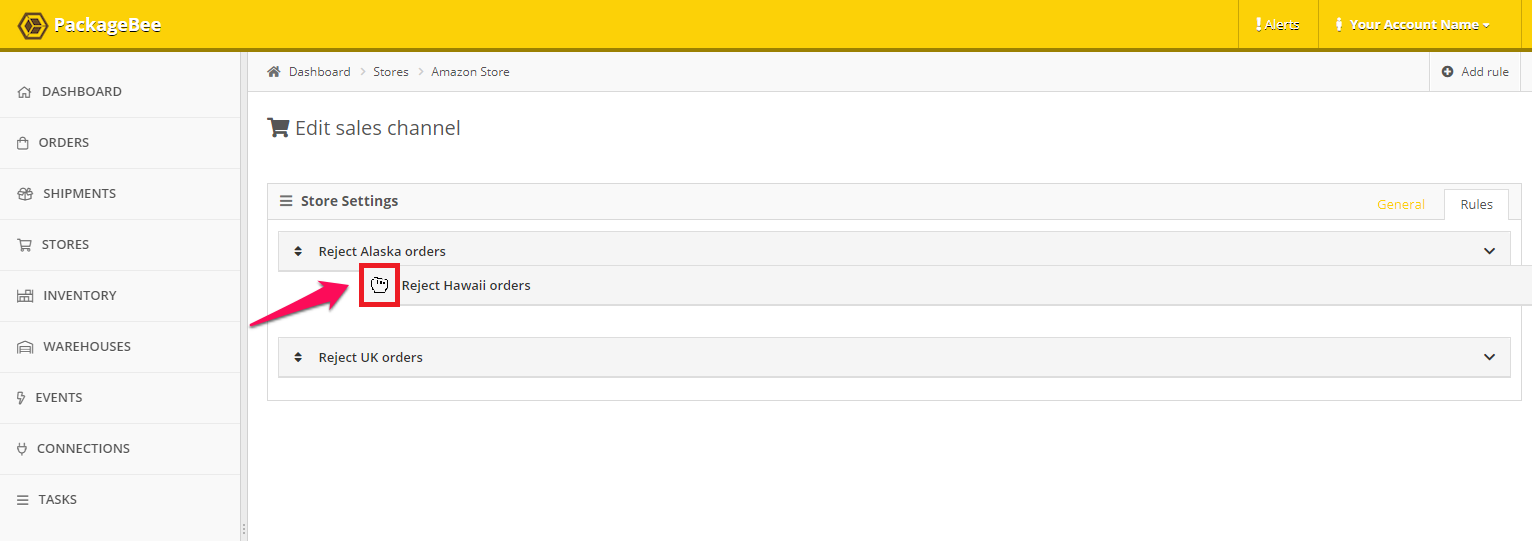Click the home icon in breadcrumb
This screenshot has width=1532, height=541.
[274, 72]
